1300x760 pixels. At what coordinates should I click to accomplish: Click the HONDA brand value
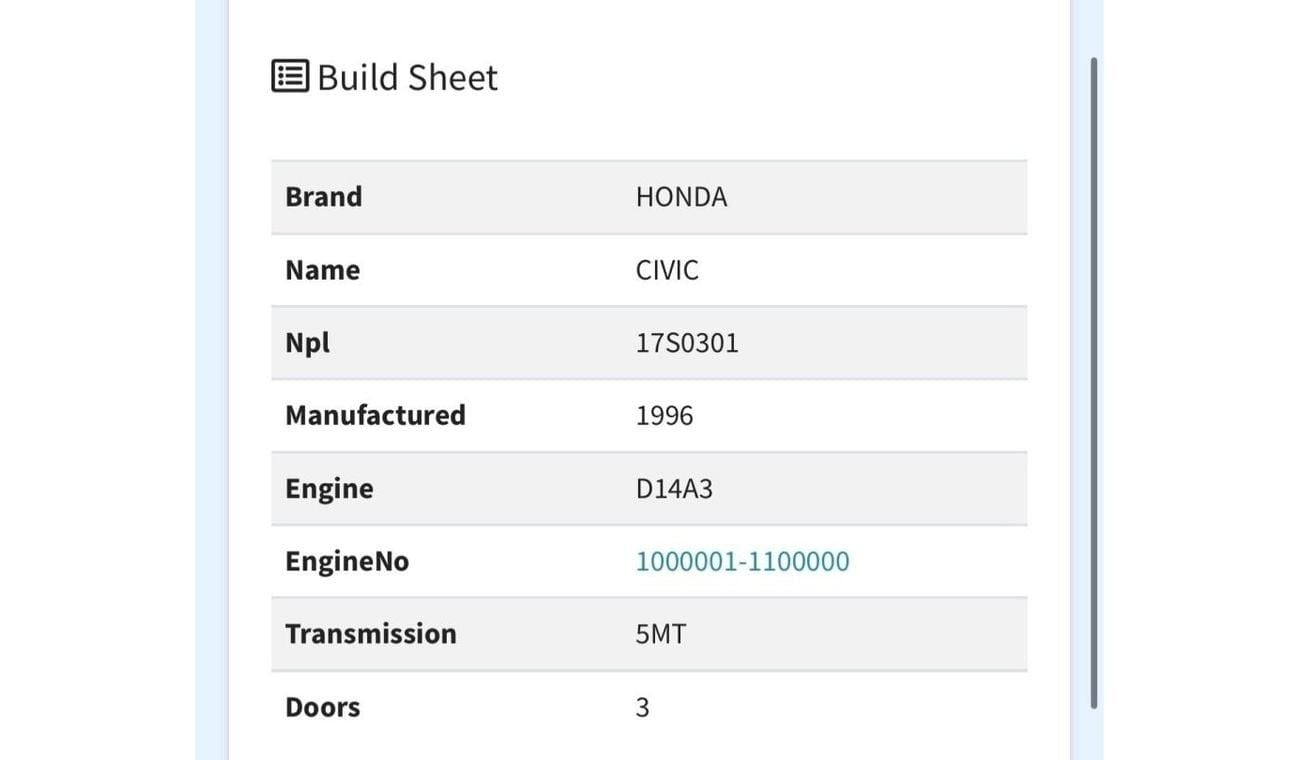(x=681, y=197)
